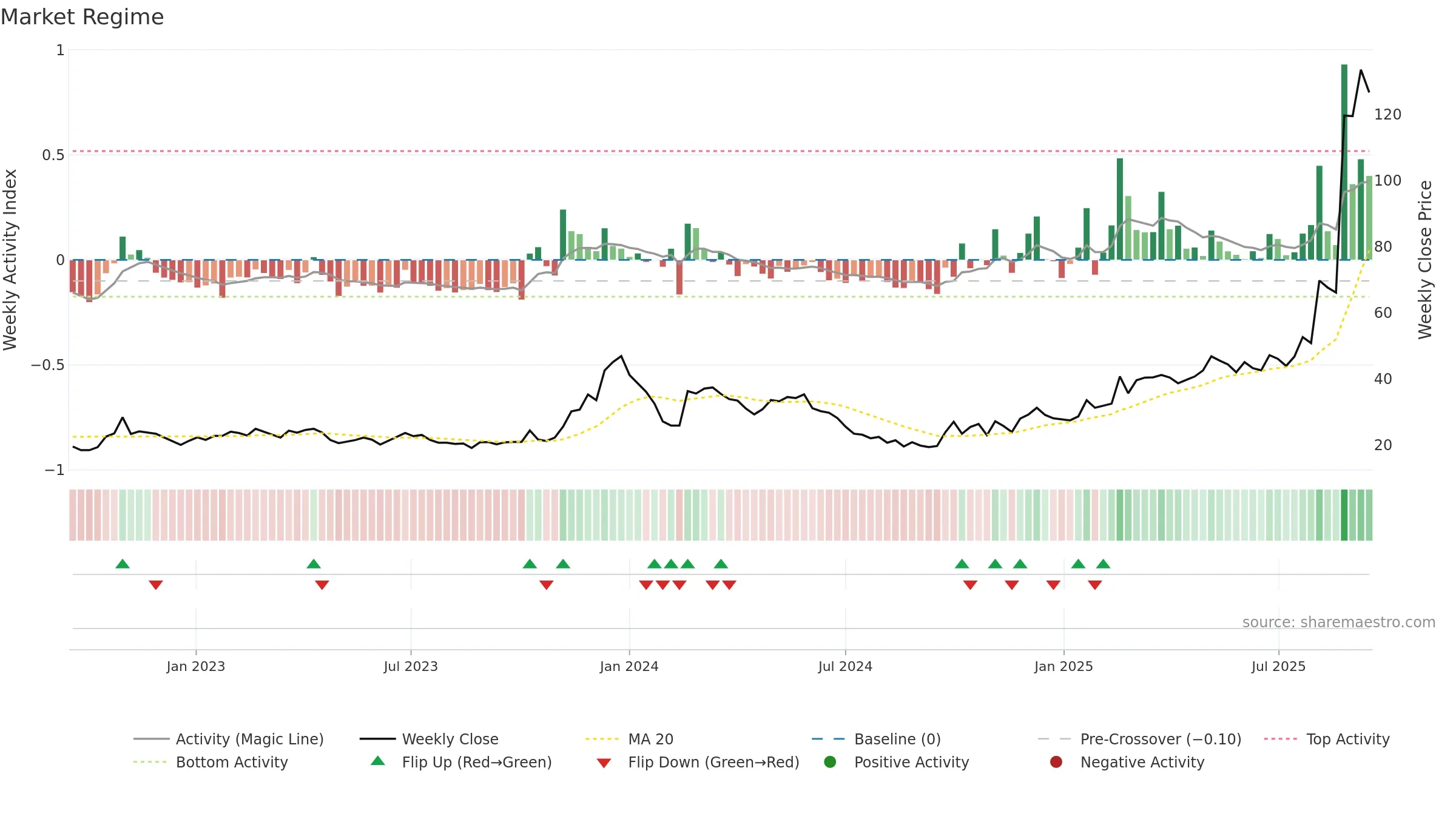
Task: Click the source: sharemaestro.com text
Action: 1339,622
